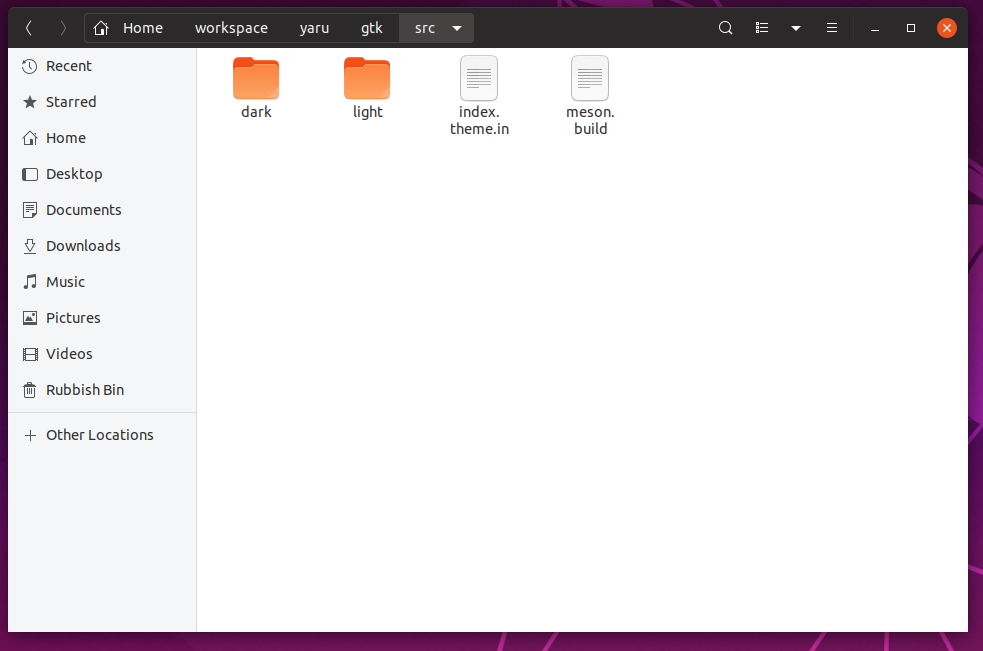The height and width of the screenshot is (651, 983).
Task: Click the Desktop icon in sidebar
Action: coord(29,174)
